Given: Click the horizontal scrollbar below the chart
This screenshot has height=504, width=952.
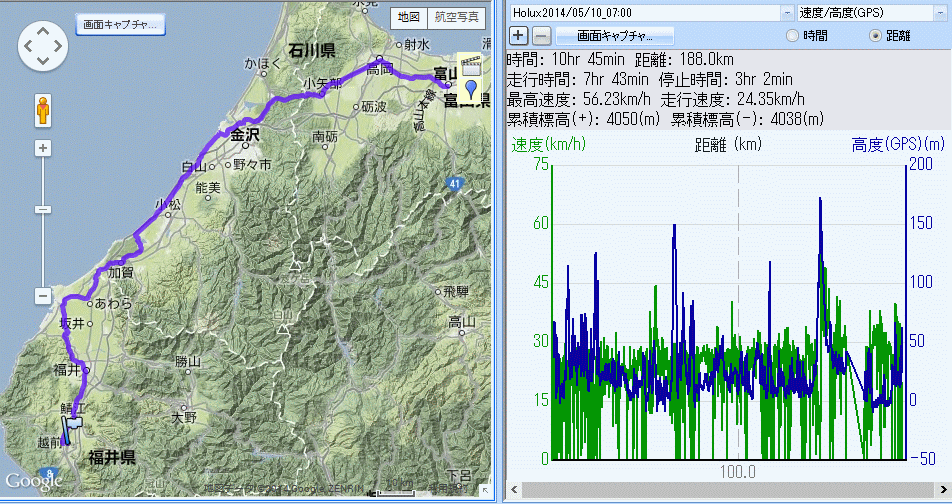Looking at the screenshot, I should pyautogui.click(x=730, y=490).
